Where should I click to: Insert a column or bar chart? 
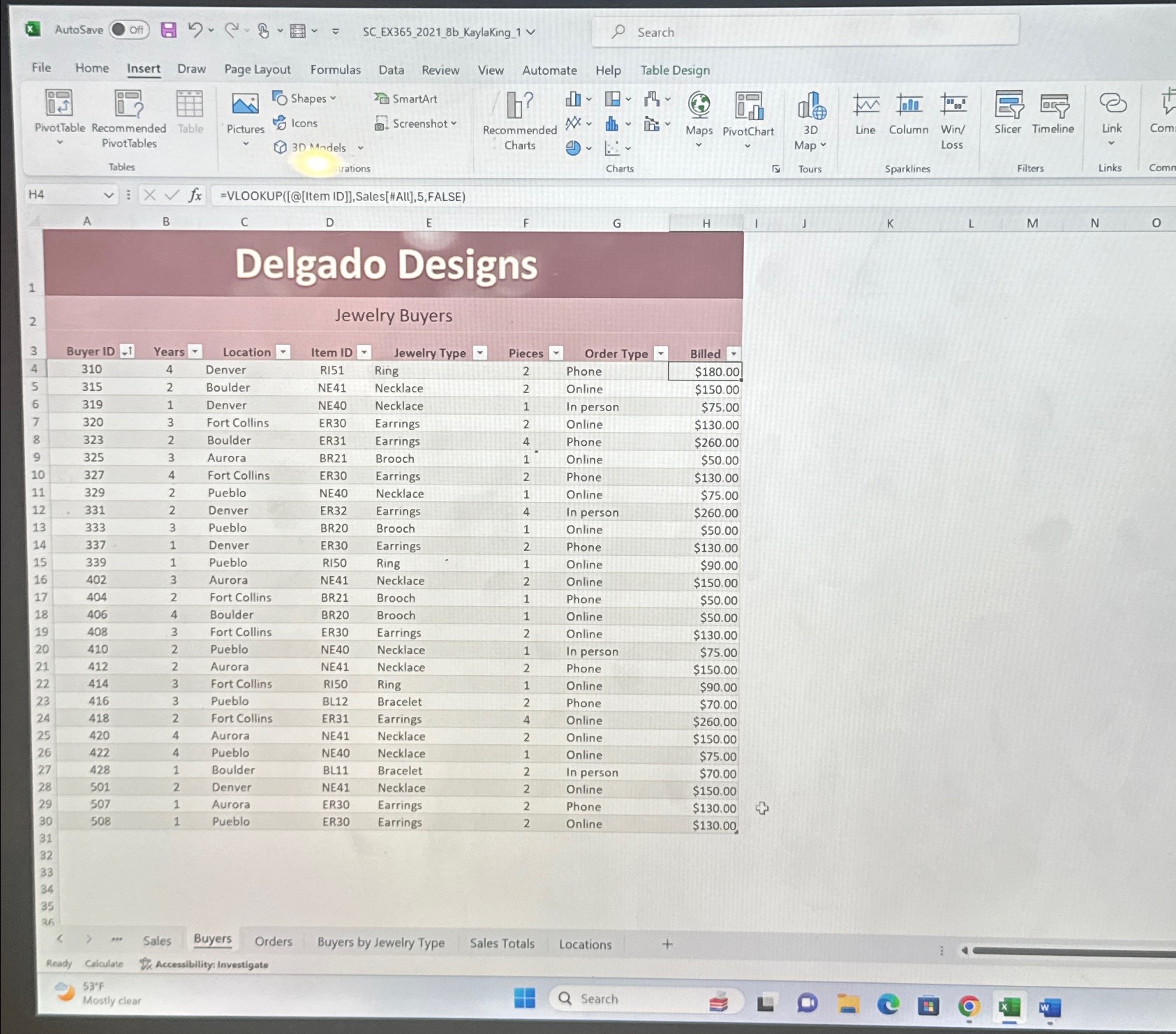tap(578, 99)
